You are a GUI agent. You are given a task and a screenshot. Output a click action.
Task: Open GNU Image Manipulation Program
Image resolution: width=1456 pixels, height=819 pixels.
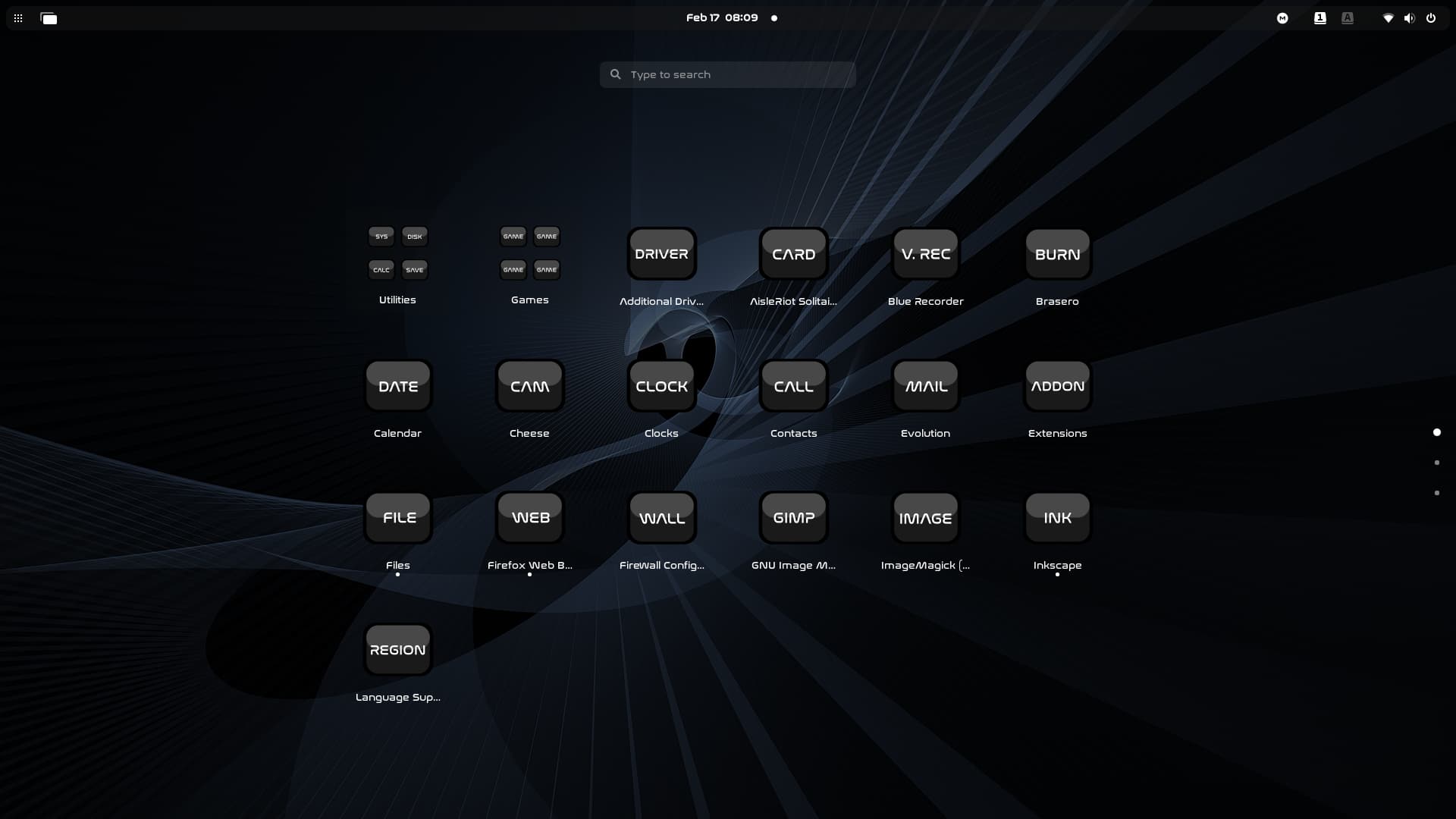pyautogui.click(x=793, y=519)
